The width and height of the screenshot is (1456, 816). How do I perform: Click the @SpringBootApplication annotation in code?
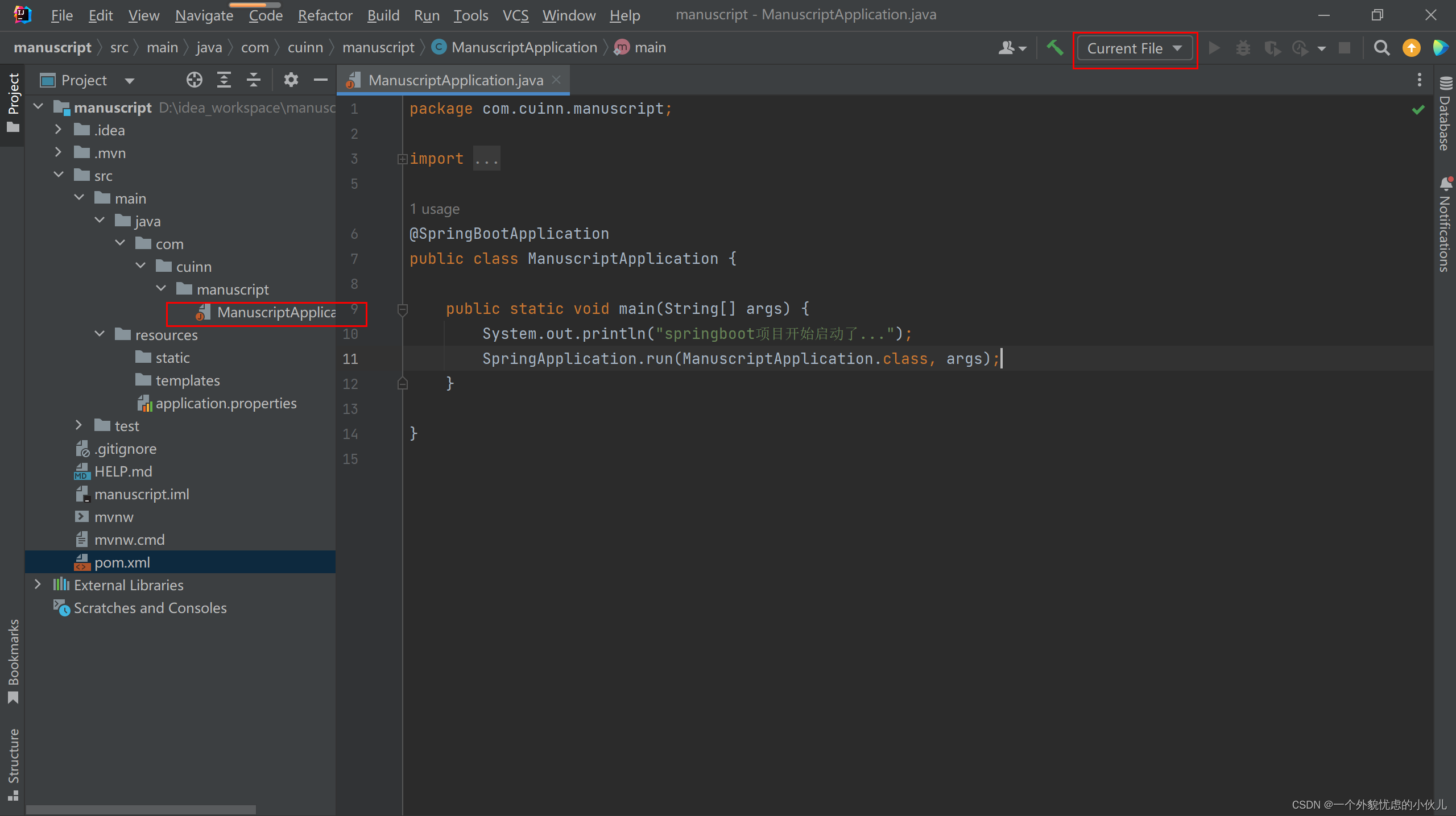509,234
